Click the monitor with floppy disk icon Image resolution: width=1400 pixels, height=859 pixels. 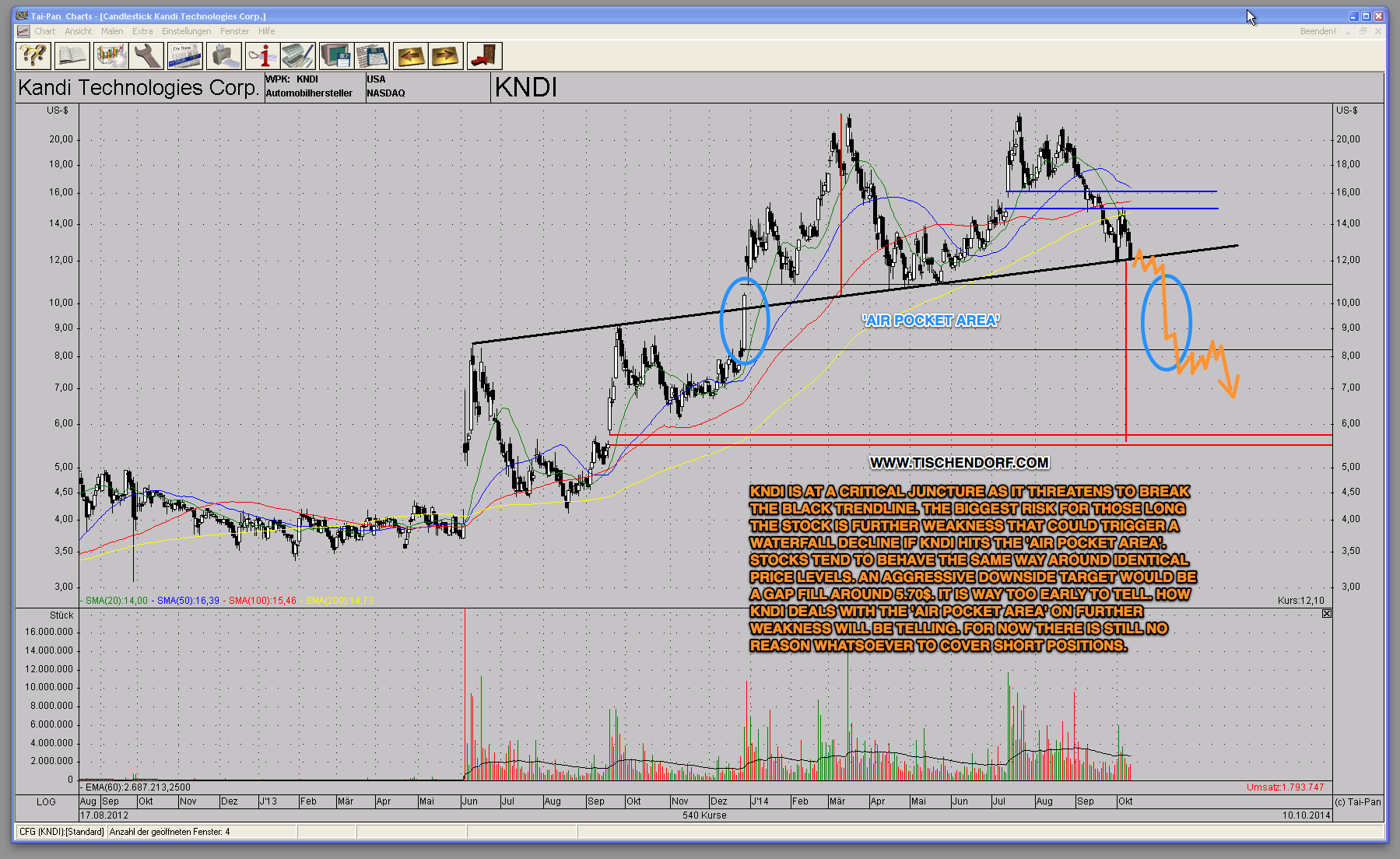(336, 56)
